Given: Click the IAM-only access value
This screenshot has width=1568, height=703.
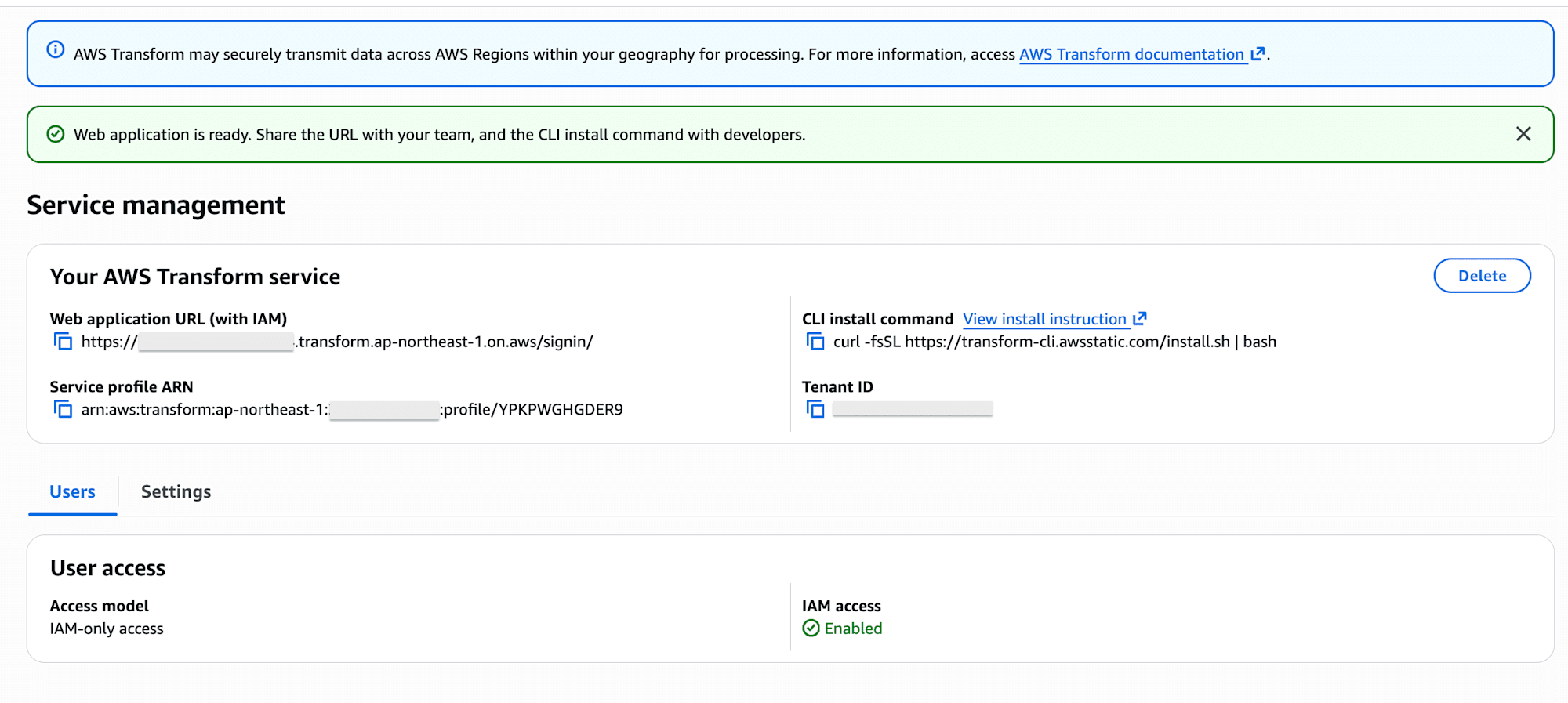Looking at the screenshot, I should pyautogui.click(x=107, y=629).
